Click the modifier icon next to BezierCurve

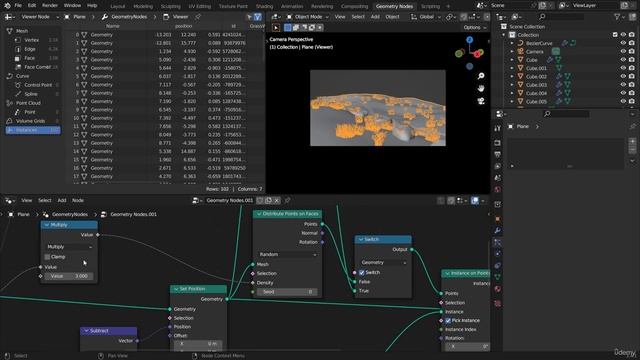(565, 43)
